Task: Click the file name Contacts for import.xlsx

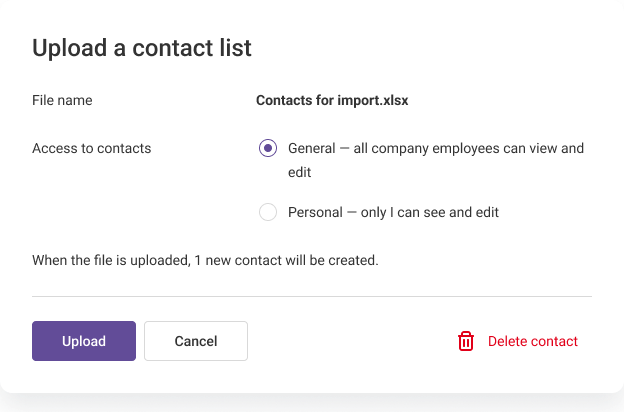Action: coord(332,100)
